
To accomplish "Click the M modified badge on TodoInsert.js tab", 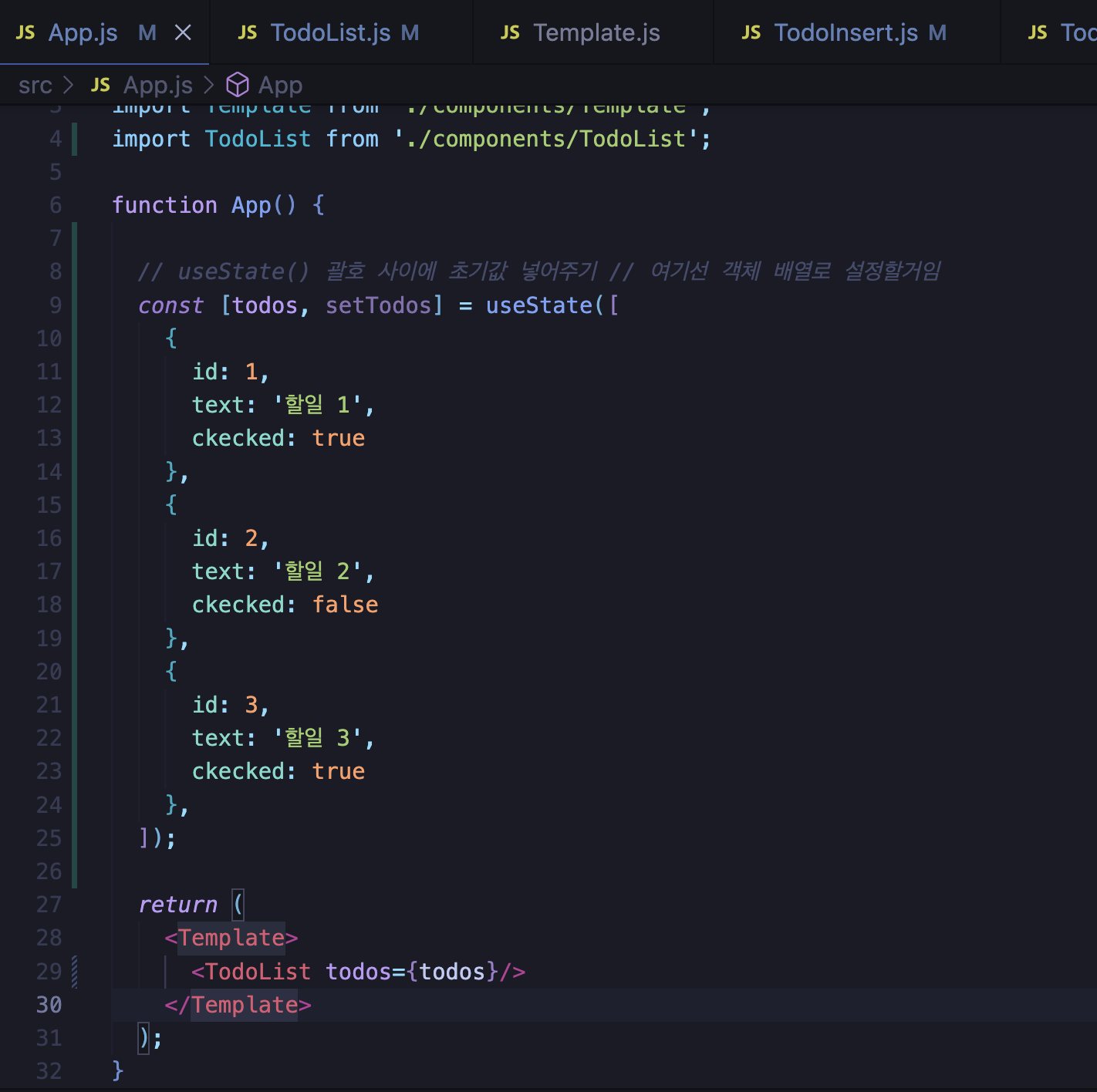I will point(937,32).
